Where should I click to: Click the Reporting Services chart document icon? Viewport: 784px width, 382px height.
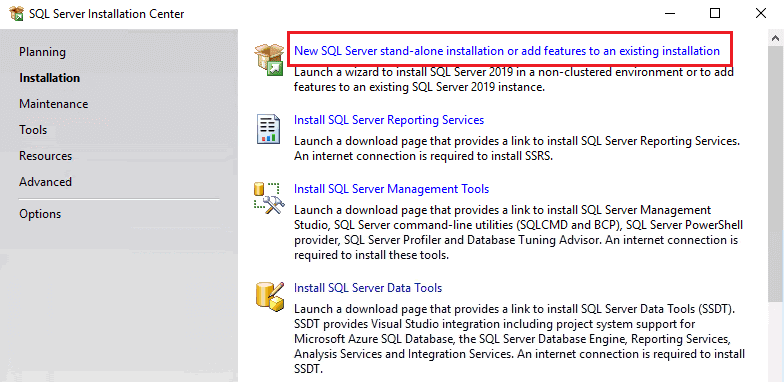click(268, 129)
